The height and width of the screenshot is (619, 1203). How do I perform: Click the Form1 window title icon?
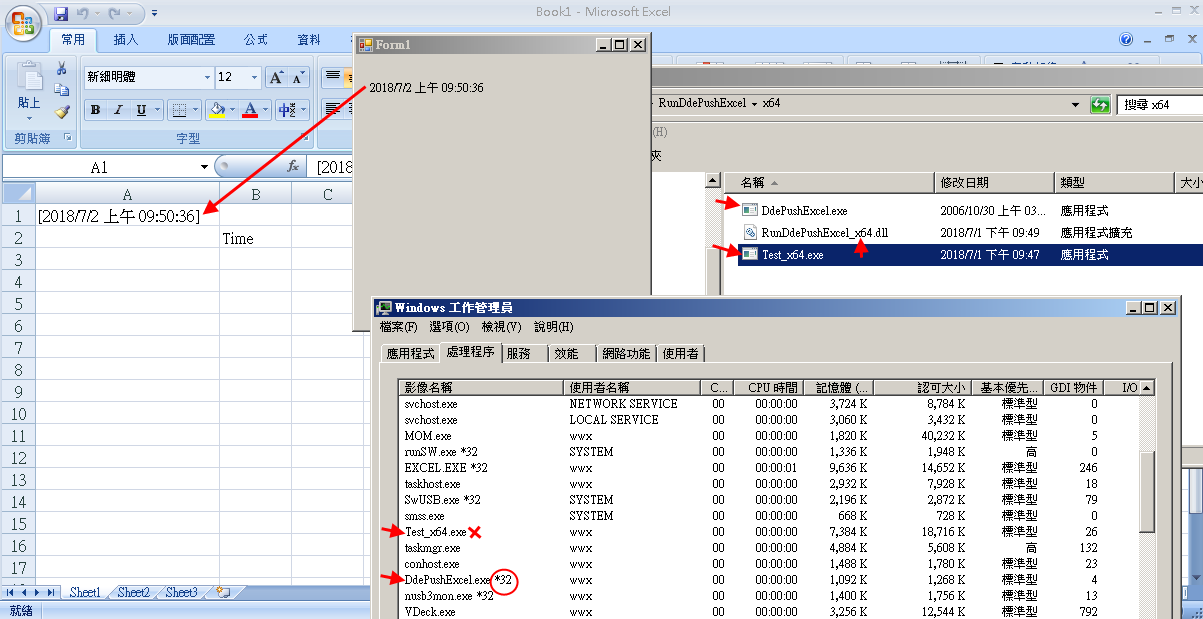pos(365,44)
